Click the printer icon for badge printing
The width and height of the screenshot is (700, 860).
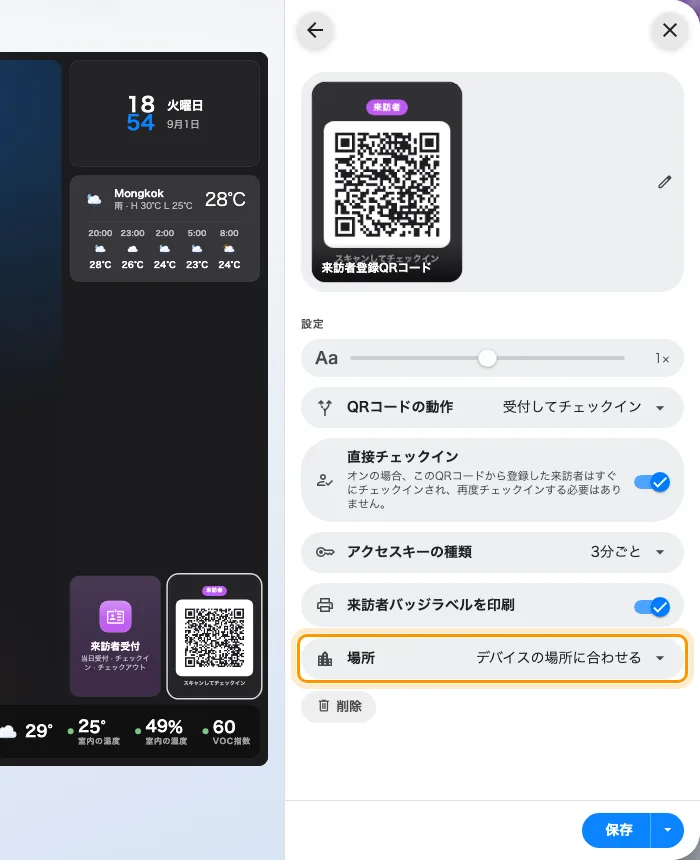point(325,605)
